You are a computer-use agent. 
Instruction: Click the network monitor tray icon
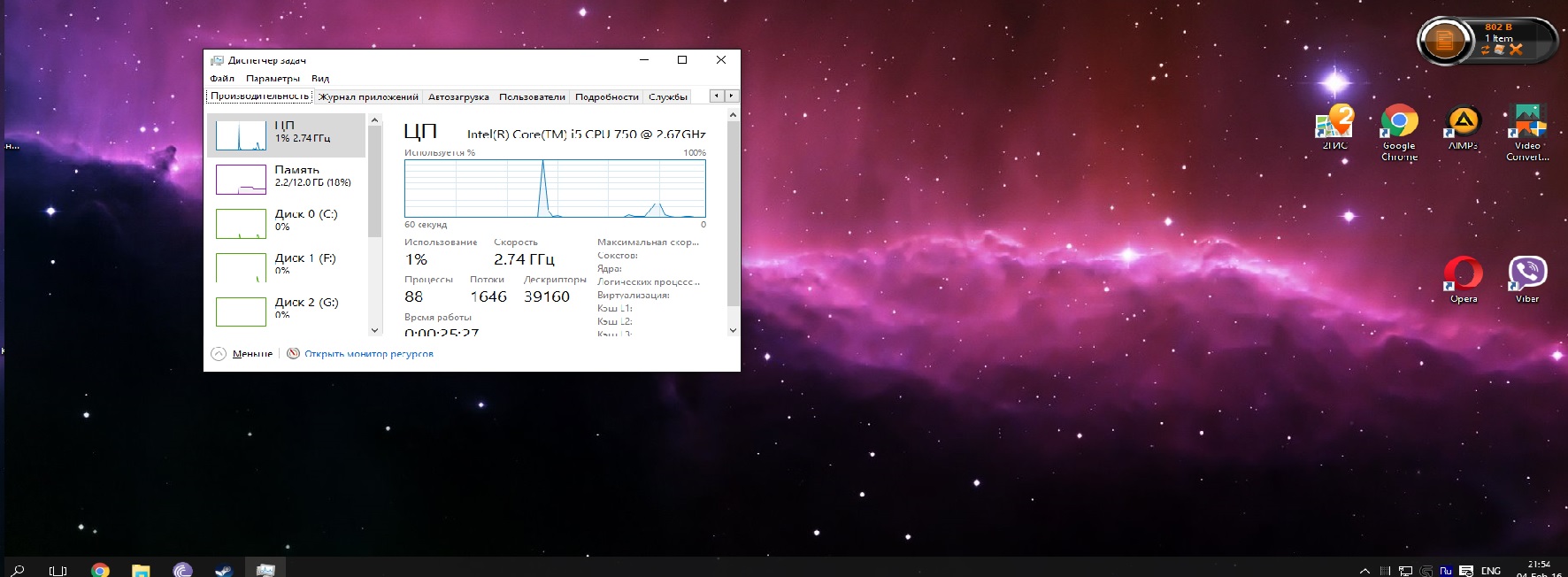coord(1405,571)
